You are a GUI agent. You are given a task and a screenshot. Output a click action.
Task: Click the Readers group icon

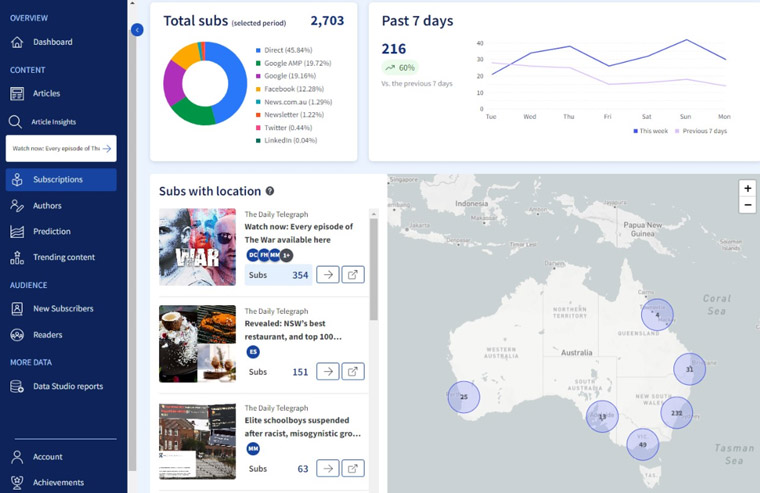click(x=17, y=335)
